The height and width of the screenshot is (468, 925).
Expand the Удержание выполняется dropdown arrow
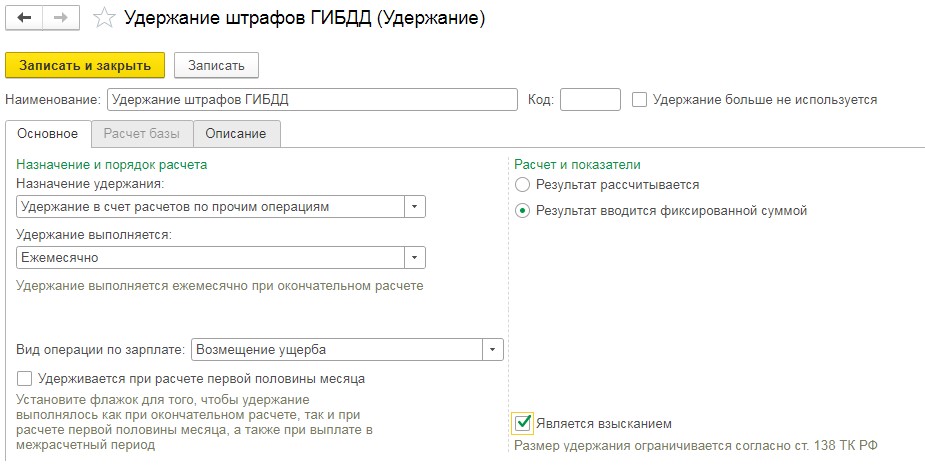tap(415, 257)
